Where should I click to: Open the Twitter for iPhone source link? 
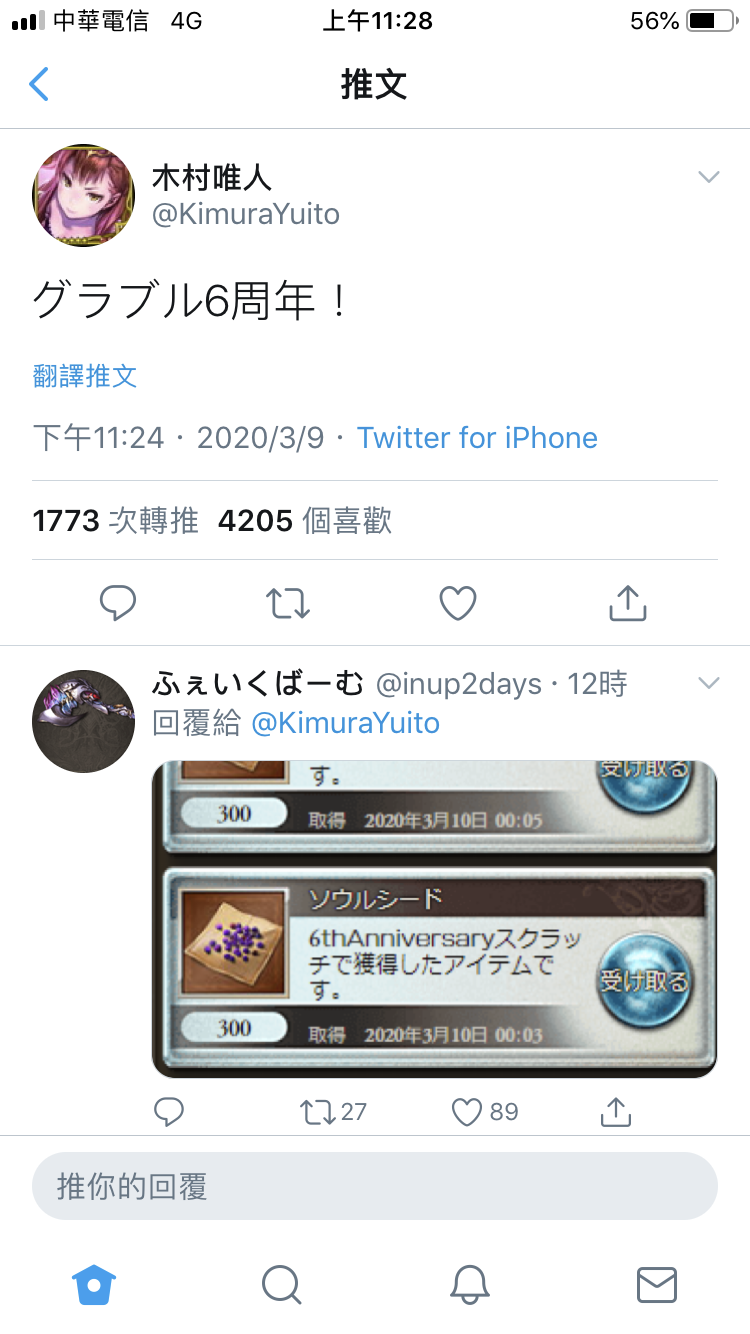477,438
